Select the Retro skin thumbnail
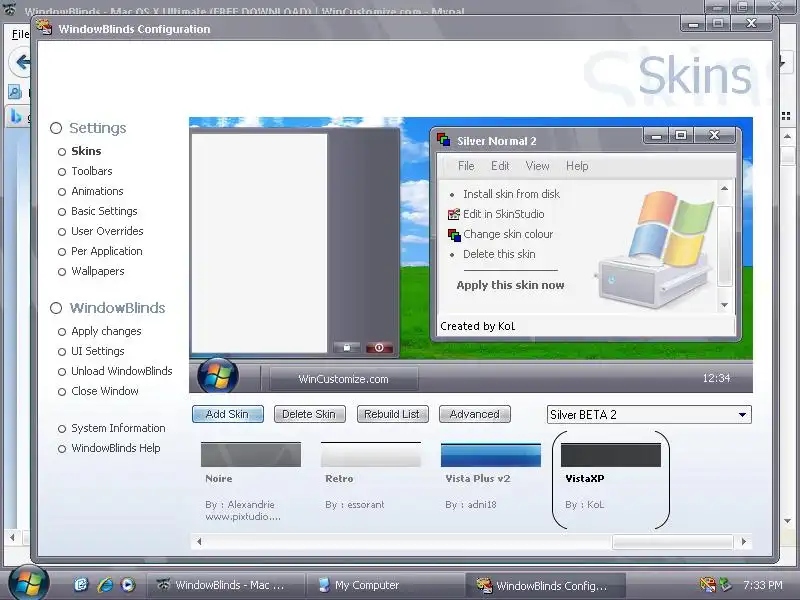The width and height of the screenshot is (800, 600). pos(370,455)
